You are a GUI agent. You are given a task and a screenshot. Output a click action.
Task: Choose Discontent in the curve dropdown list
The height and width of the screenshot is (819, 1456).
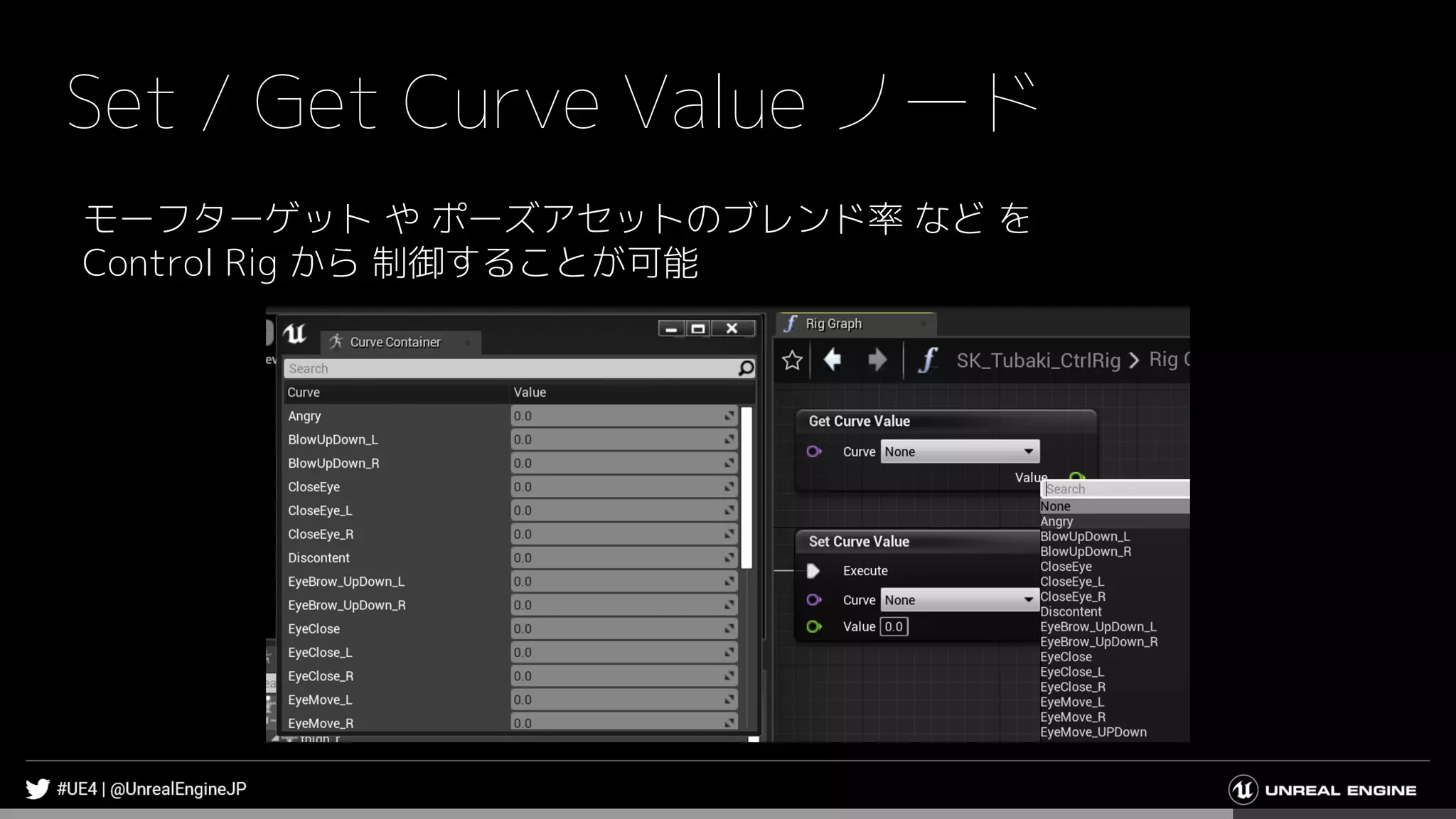[1114, 611]
